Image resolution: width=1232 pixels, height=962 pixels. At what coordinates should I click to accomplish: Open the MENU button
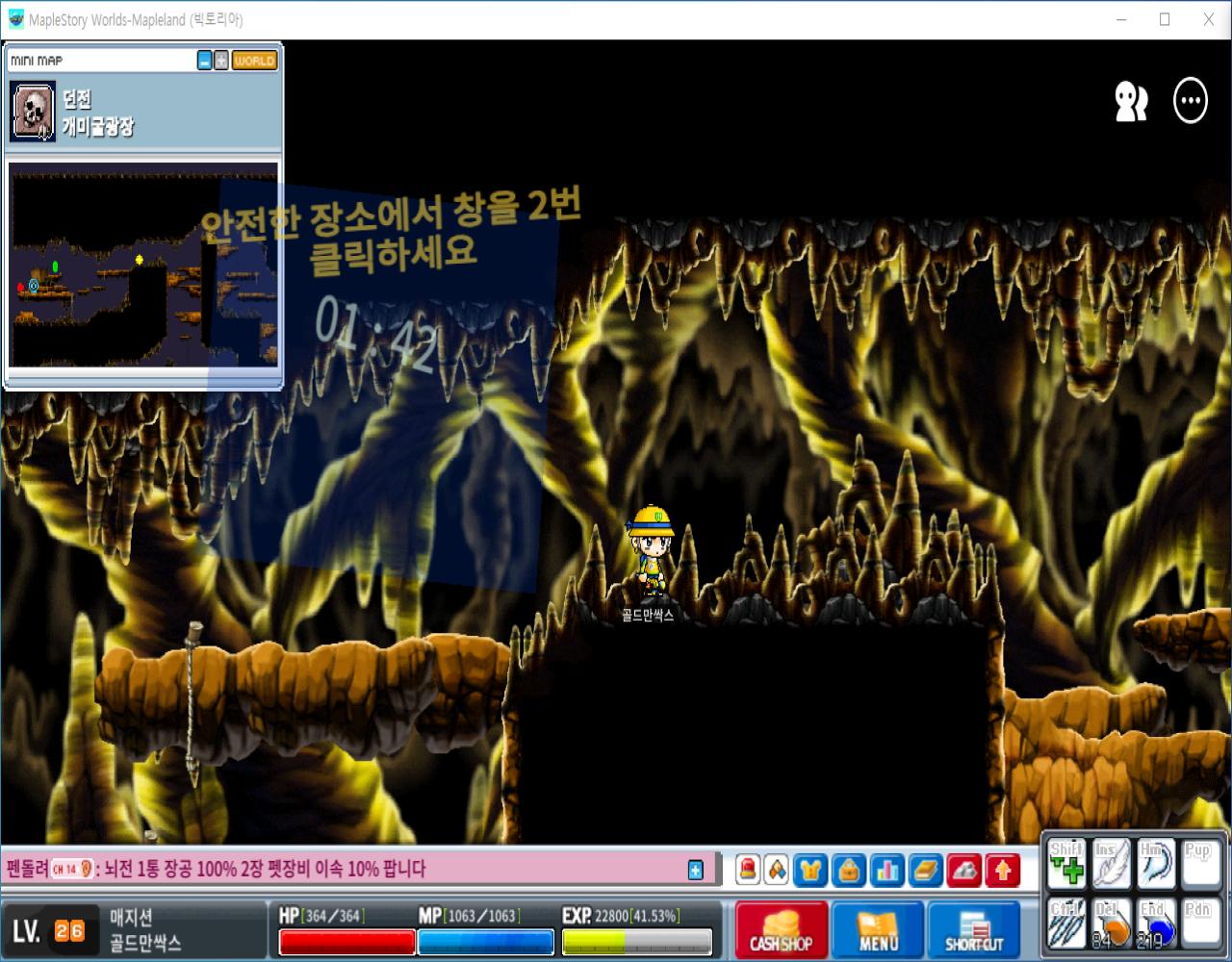pos(878,929)
